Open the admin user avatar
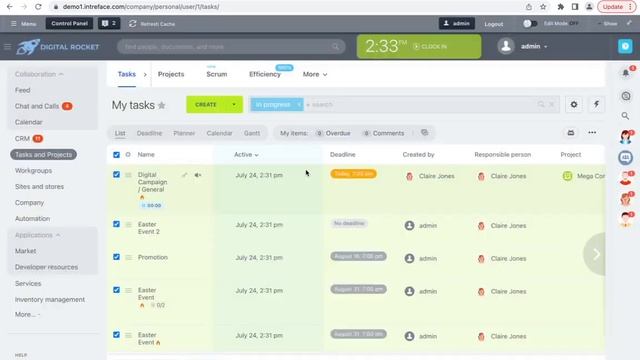Screen dimensions: 640x360 [506, 46]
